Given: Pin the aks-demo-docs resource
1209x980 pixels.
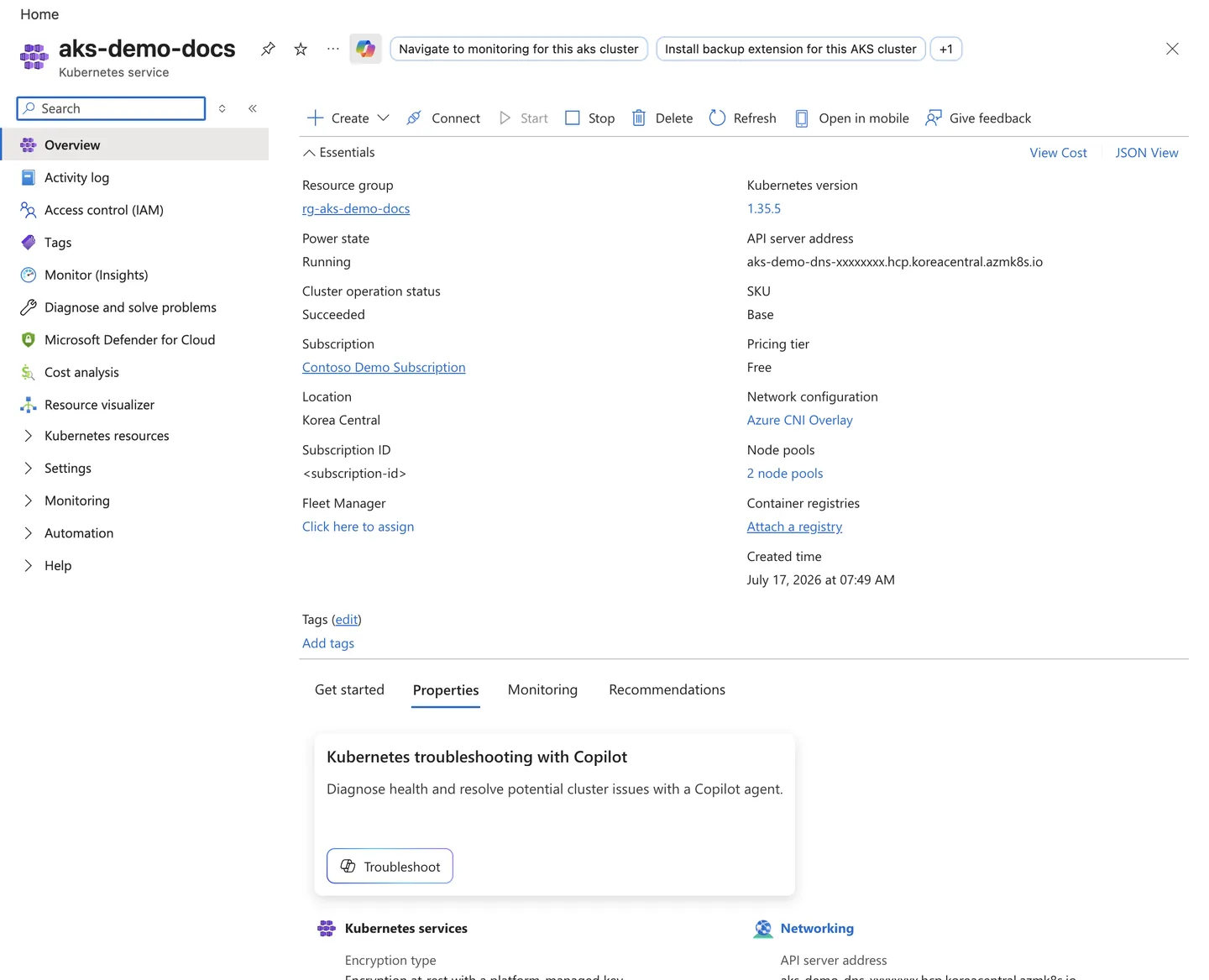Looking at the screenshot, I should (x=268, y=49).
